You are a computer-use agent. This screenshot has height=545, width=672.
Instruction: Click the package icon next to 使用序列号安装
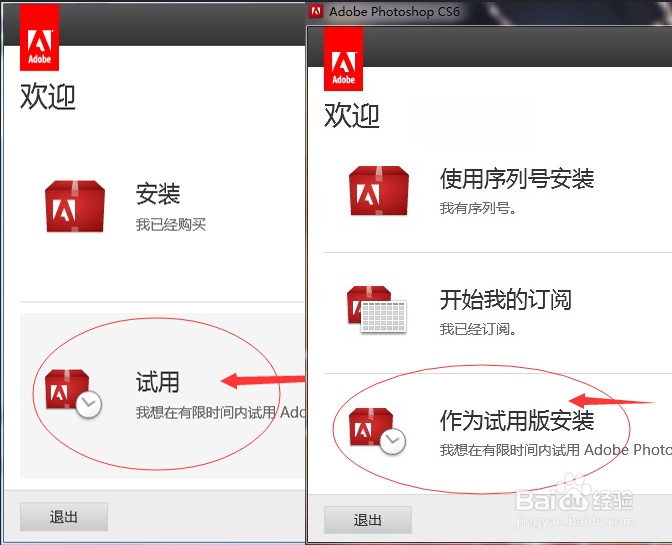[379, 191]
